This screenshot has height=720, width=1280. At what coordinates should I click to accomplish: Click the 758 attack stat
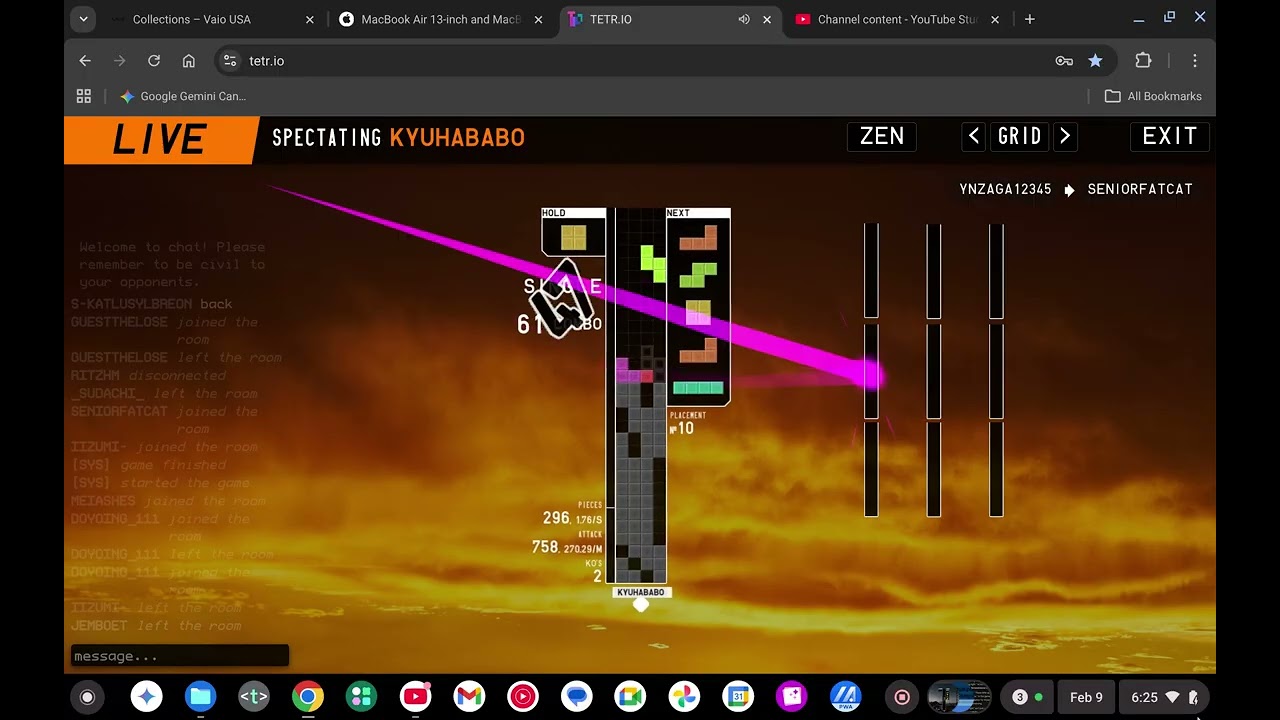pos(567,545)
